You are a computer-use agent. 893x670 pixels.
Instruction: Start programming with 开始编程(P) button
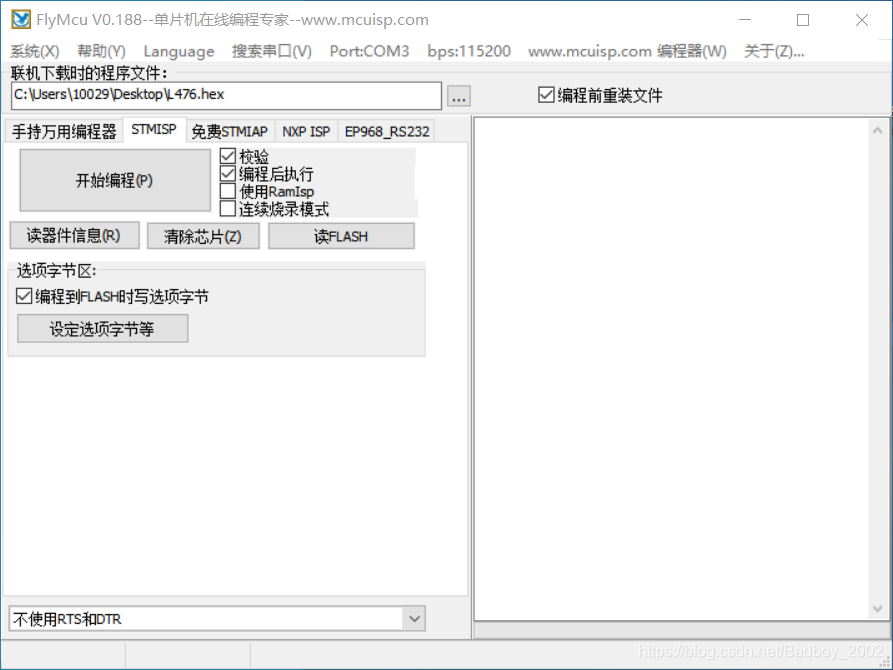[x=115, y=181]
